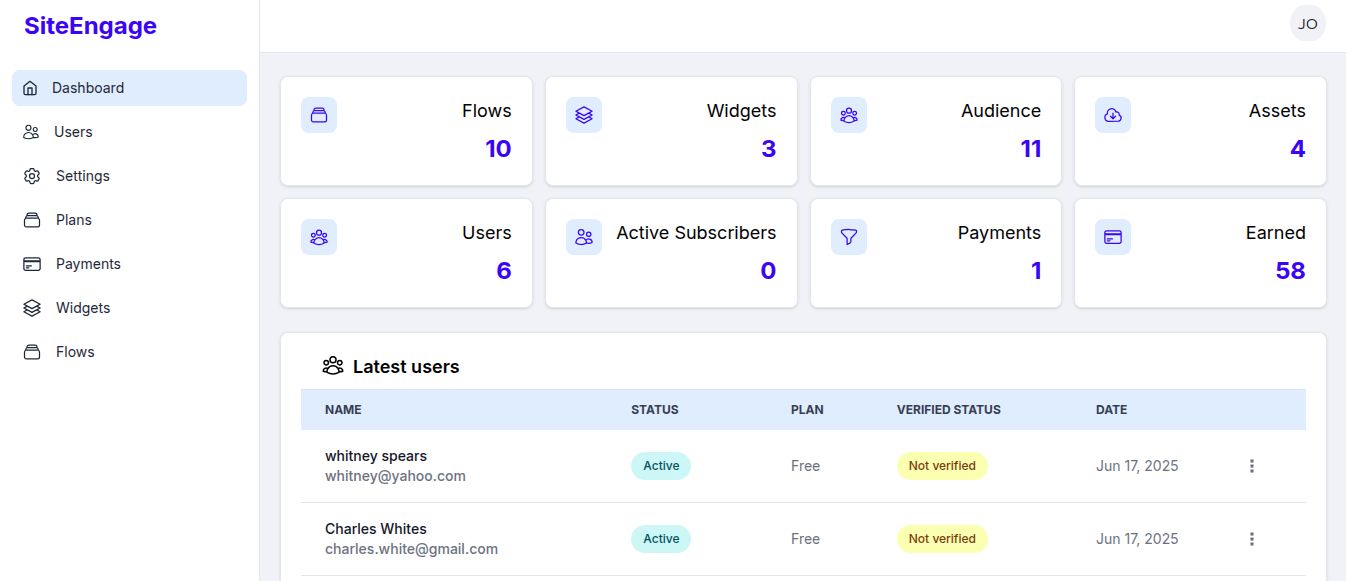Go to Users in the sidebar

(x=72, y=132)
